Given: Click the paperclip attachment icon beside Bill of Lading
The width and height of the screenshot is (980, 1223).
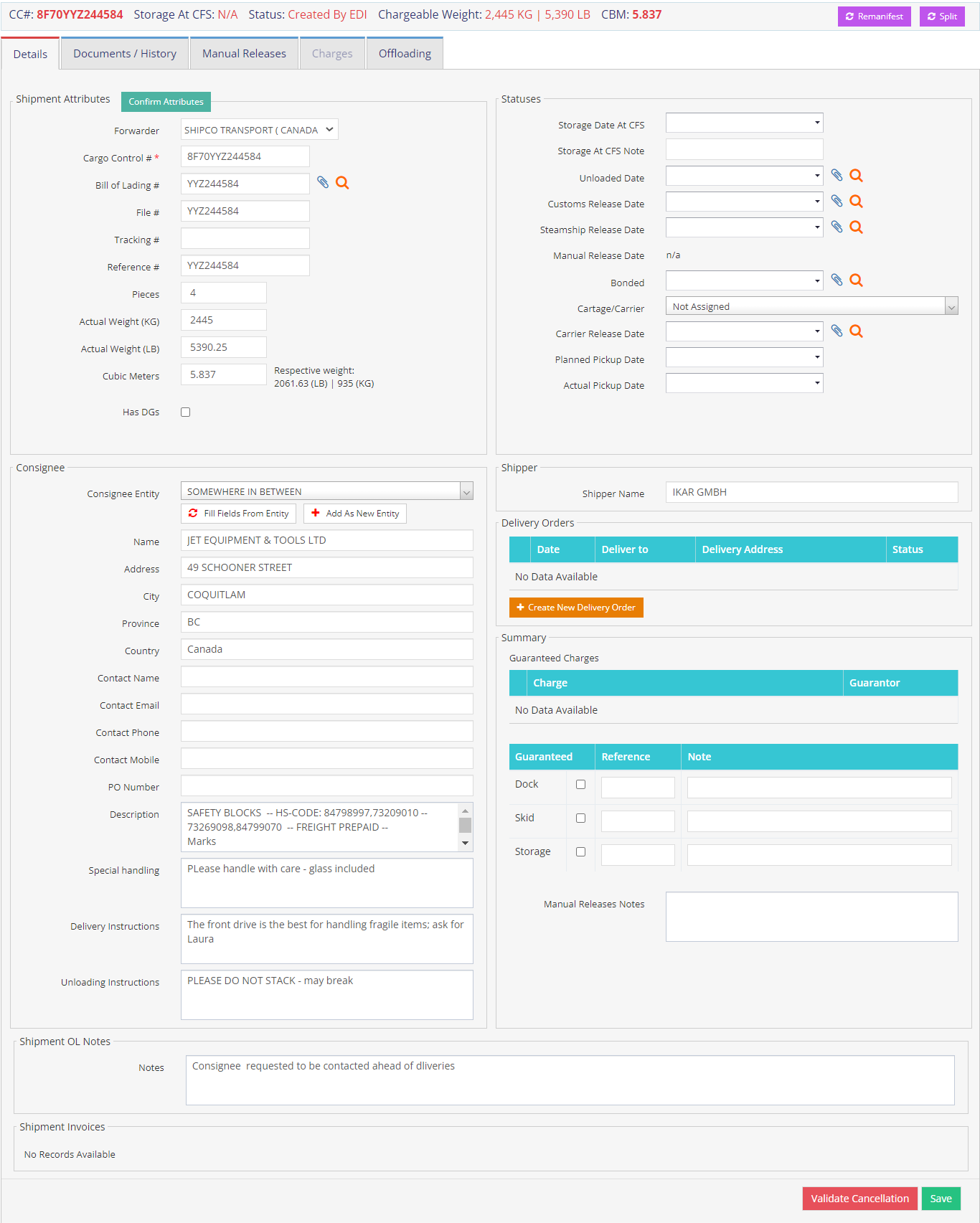Looking at the screenshot, I should 323,183.
